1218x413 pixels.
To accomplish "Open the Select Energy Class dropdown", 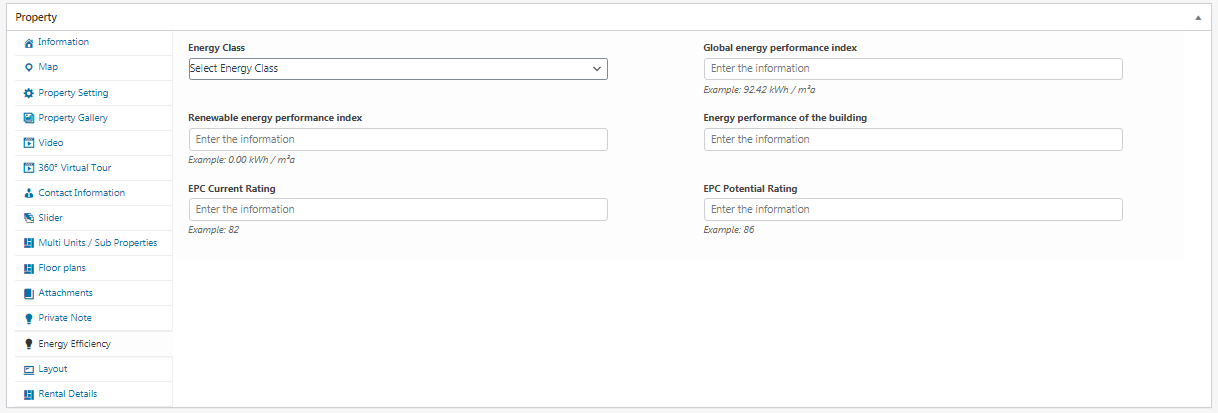I will (x=398, y=69).
